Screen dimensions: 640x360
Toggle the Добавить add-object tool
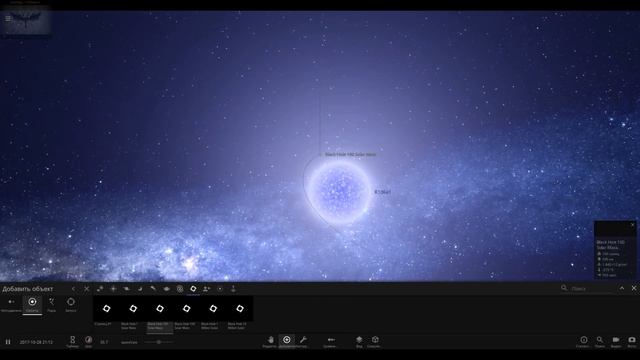(287, 341)
